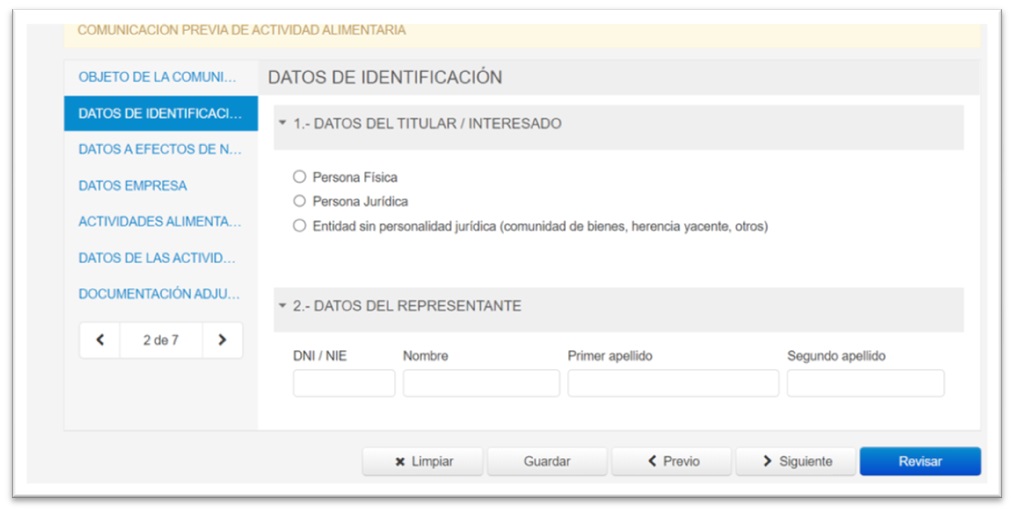The height and width of the screenshot is (513, 1014).
Task: Switch to Datos a Efectos de Notificación tab
Action: (160, 149)
